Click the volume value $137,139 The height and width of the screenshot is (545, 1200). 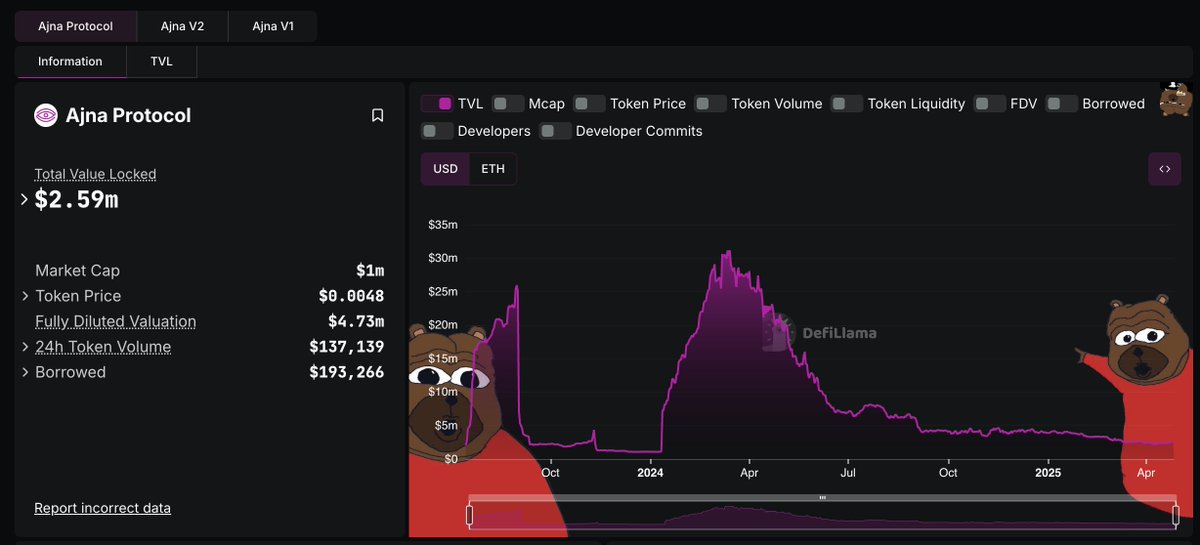(347, 347)
